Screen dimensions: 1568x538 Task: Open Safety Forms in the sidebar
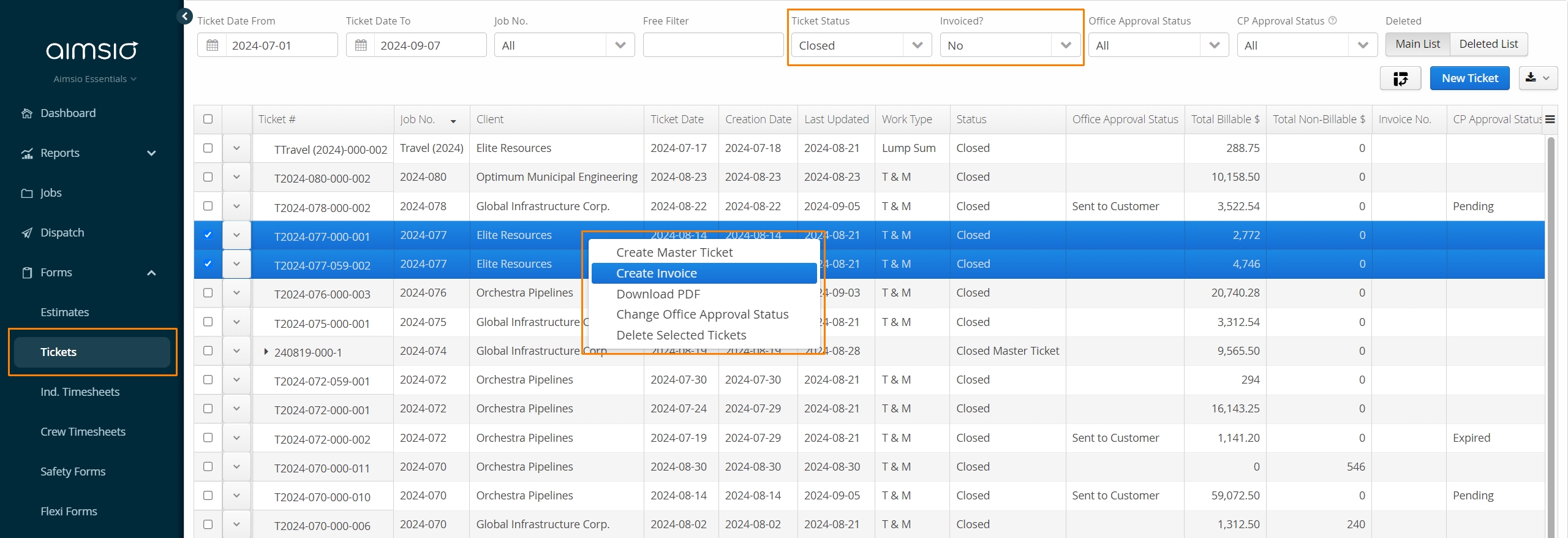(73, 472)
